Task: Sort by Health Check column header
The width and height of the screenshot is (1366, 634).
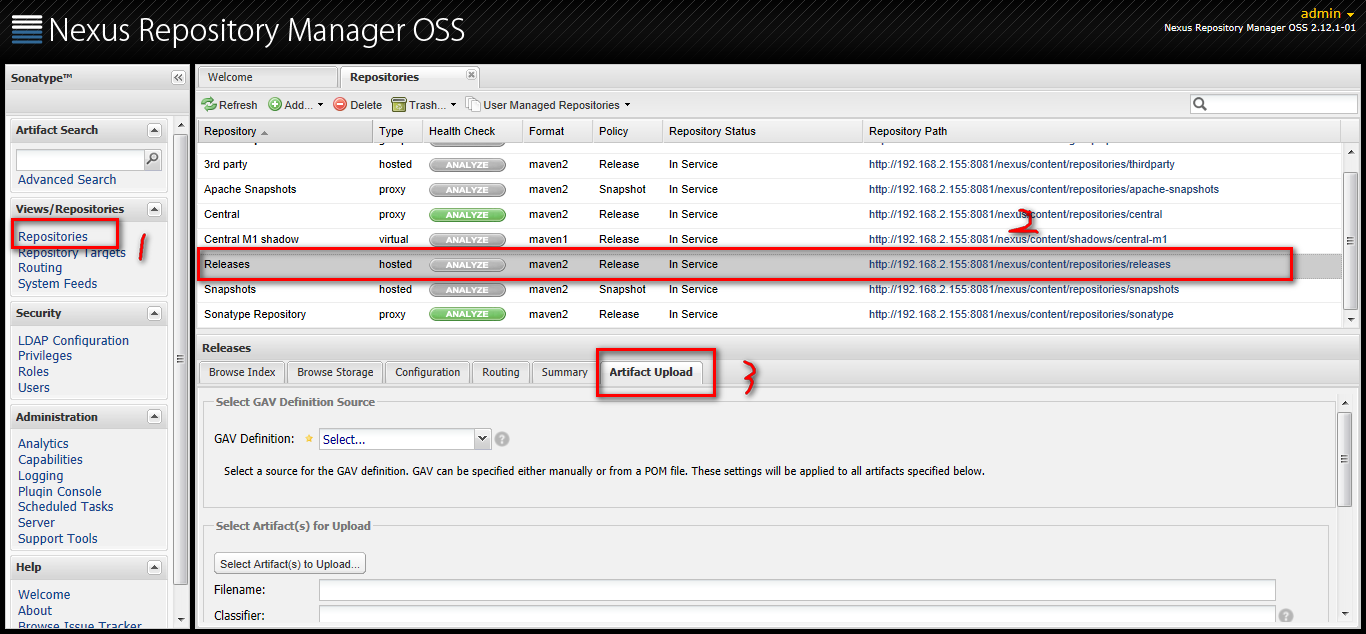Action: pyautogui.click(x=473, y=131)
